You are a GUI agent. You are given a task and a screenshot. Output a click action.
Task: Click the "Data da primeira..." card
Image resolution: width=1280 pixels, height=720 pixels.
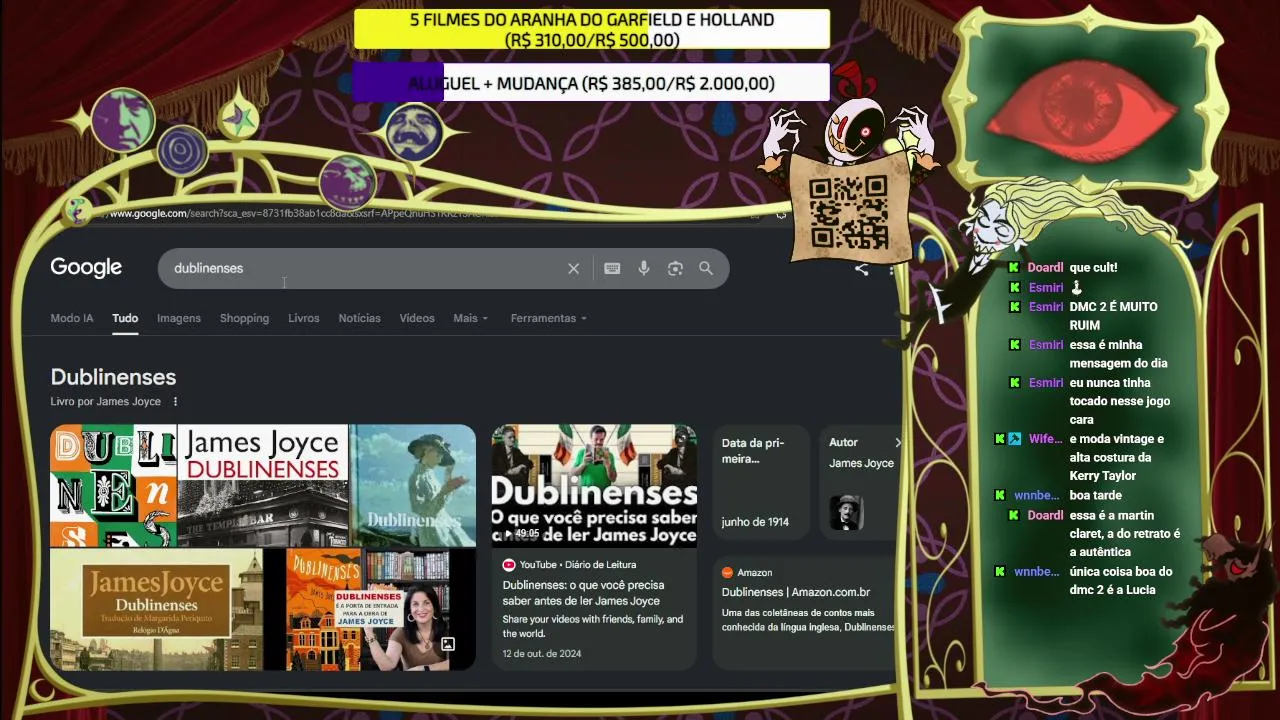(x=760, y=483)
